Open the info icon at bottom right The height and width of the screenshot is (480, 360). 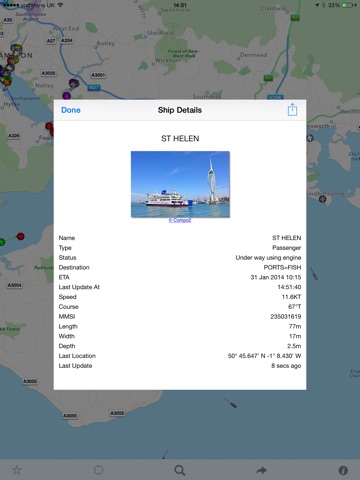click(x=343, y=470)
